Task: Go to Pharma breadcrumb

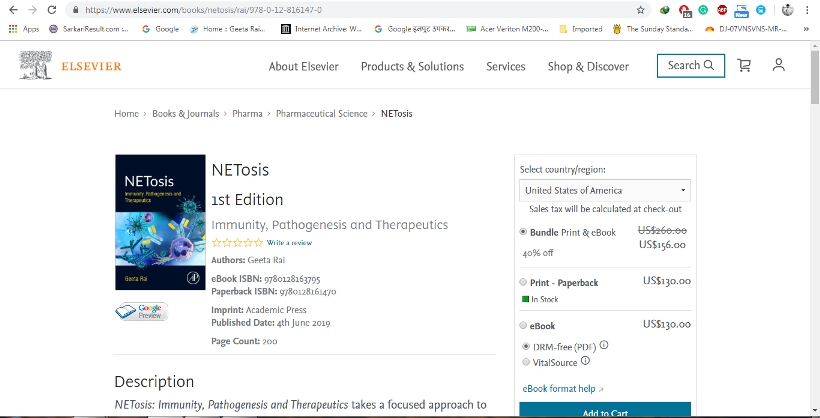Action: click(247, 114)
